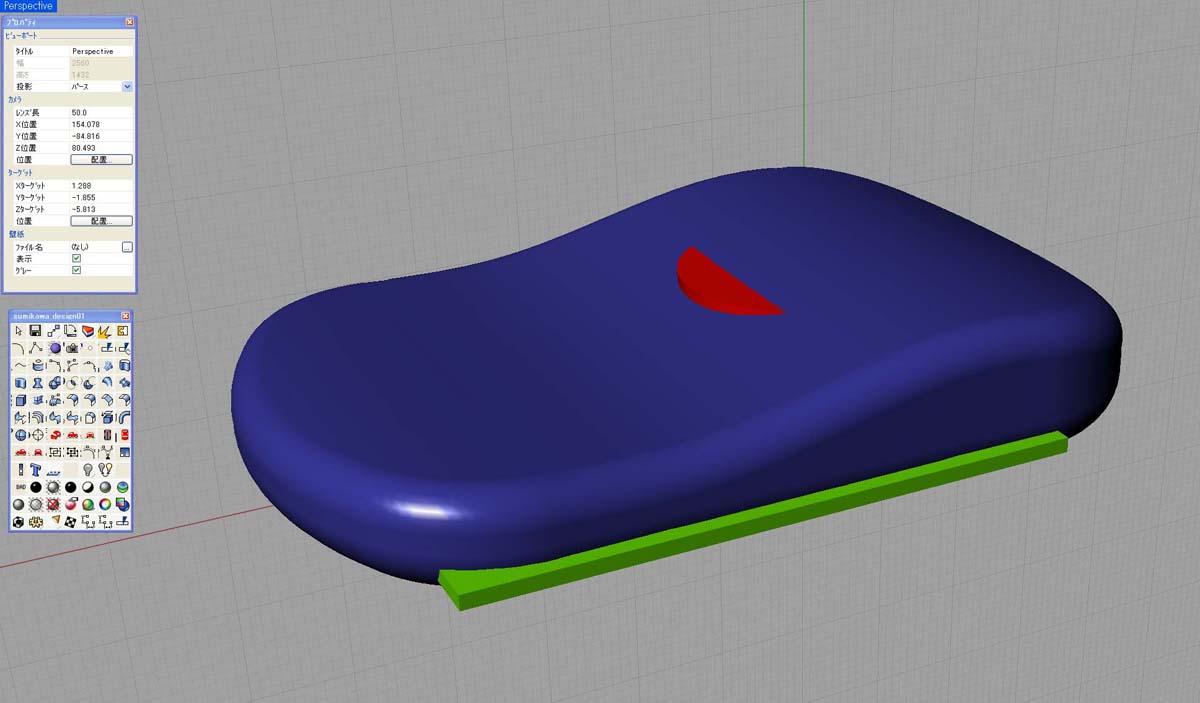This screenshot has height=703, width=1200.
Task: Click the lens length value field
Action: (100, 113)
